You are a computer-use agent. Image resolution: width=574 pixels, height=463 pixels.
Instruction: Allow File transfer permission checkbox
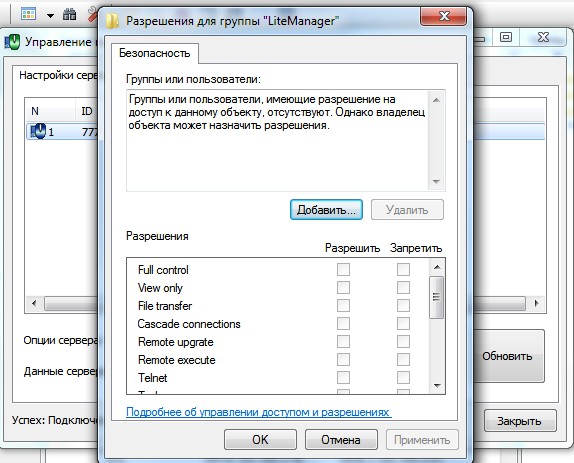click(x=343, y=306)
